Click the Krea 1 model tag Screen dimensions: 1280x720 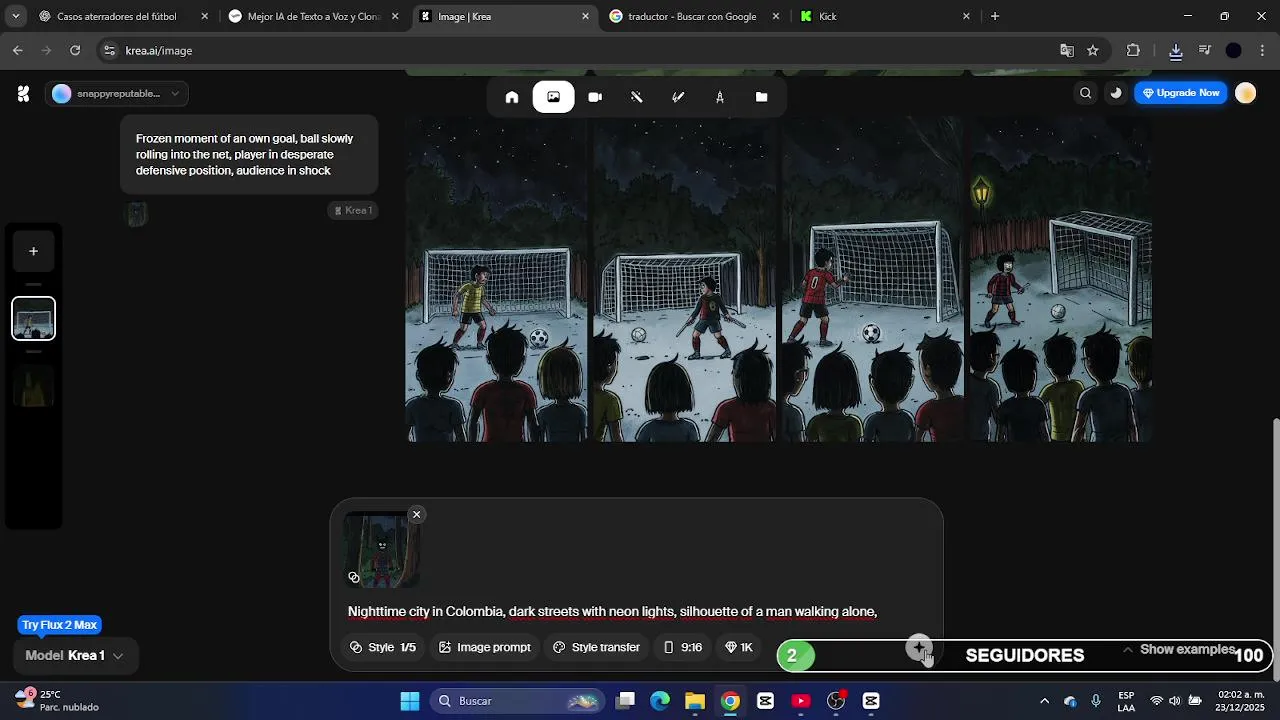(354, 210)
